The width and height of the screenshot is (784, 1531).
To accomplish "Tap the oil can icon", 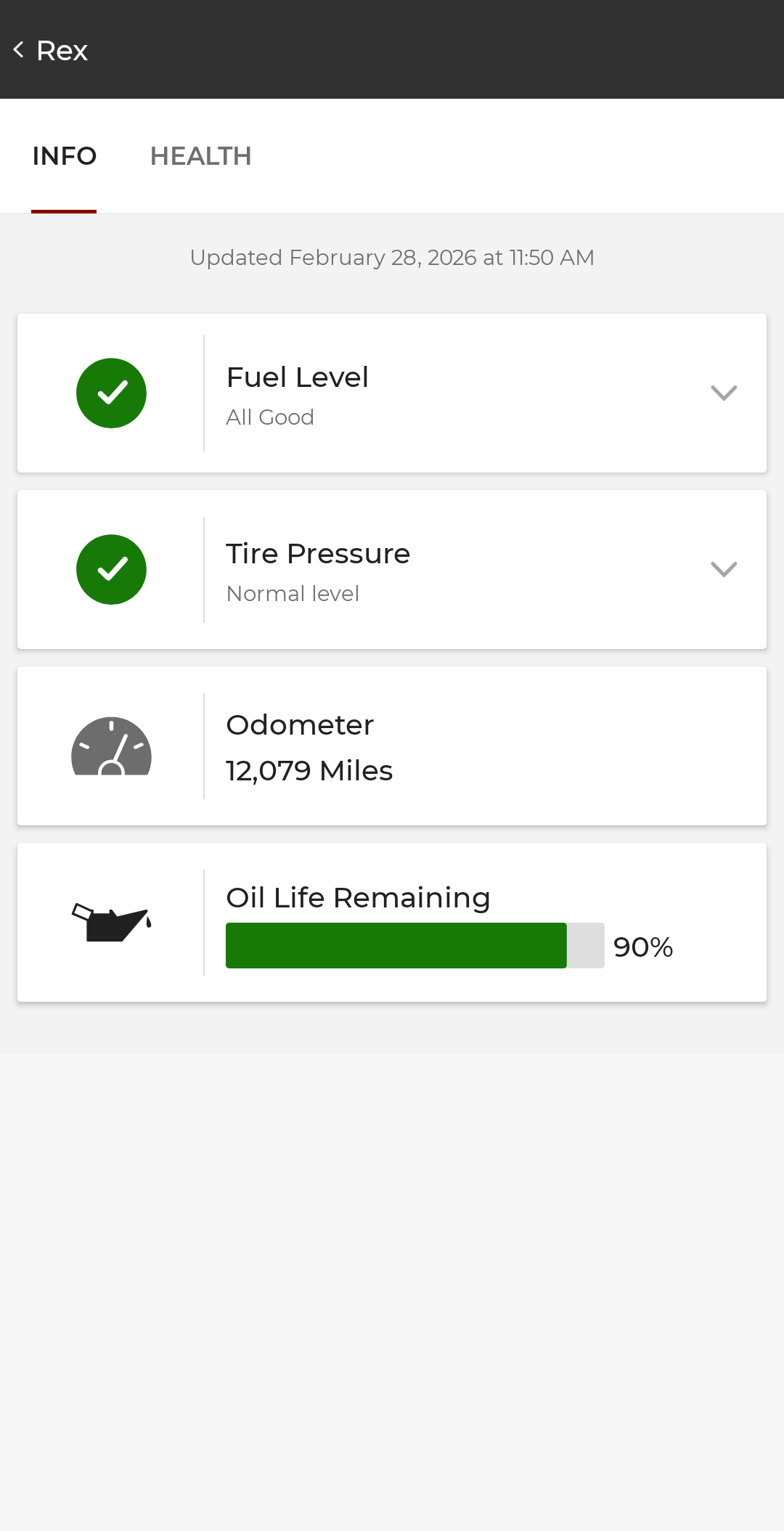I will [x=111, y=923].
